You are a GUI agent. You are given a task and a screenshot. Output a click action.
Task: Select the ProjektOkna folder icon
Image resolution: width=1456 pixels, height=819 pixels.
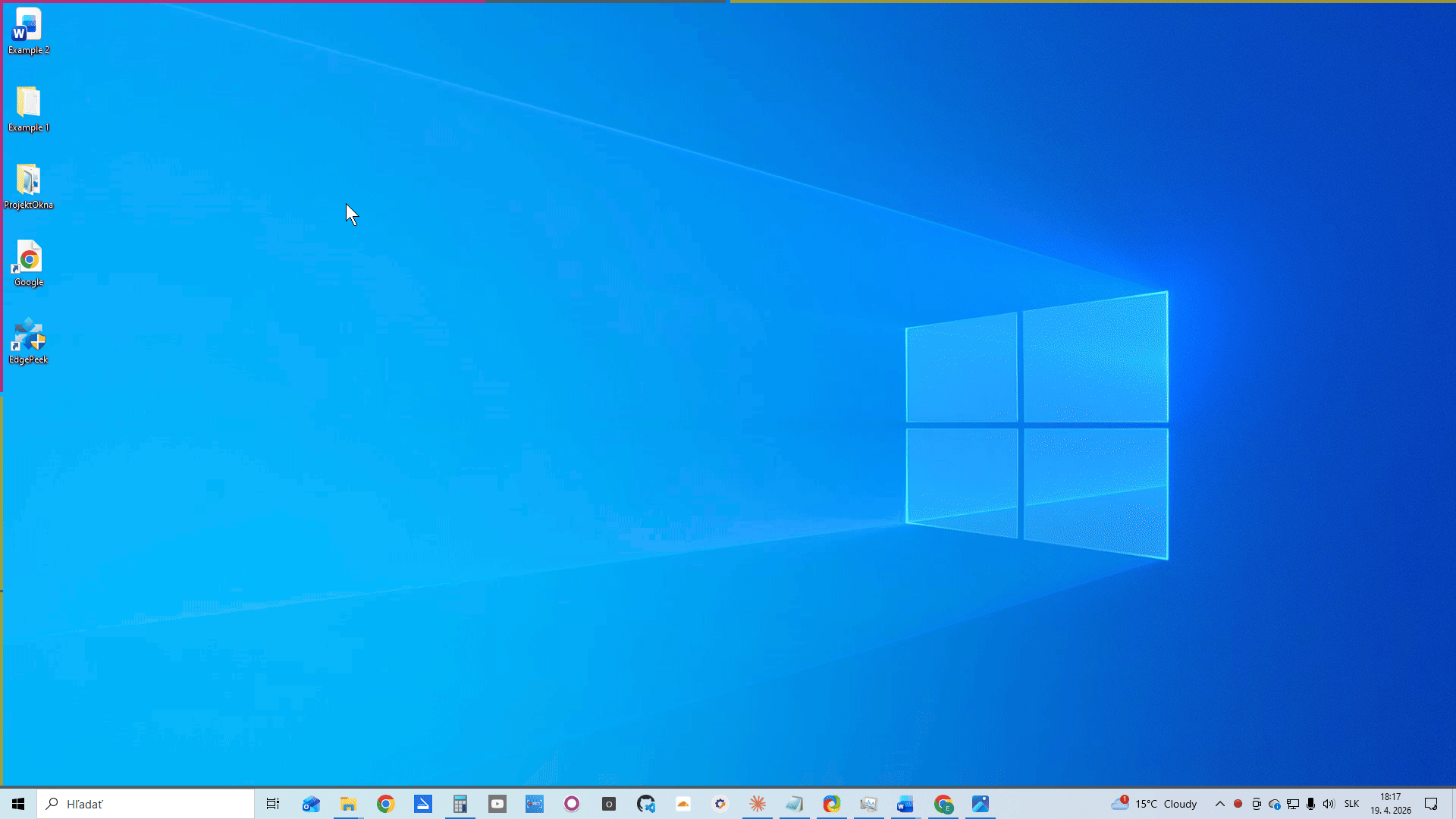pyautogui.click(x=29, y=187)
